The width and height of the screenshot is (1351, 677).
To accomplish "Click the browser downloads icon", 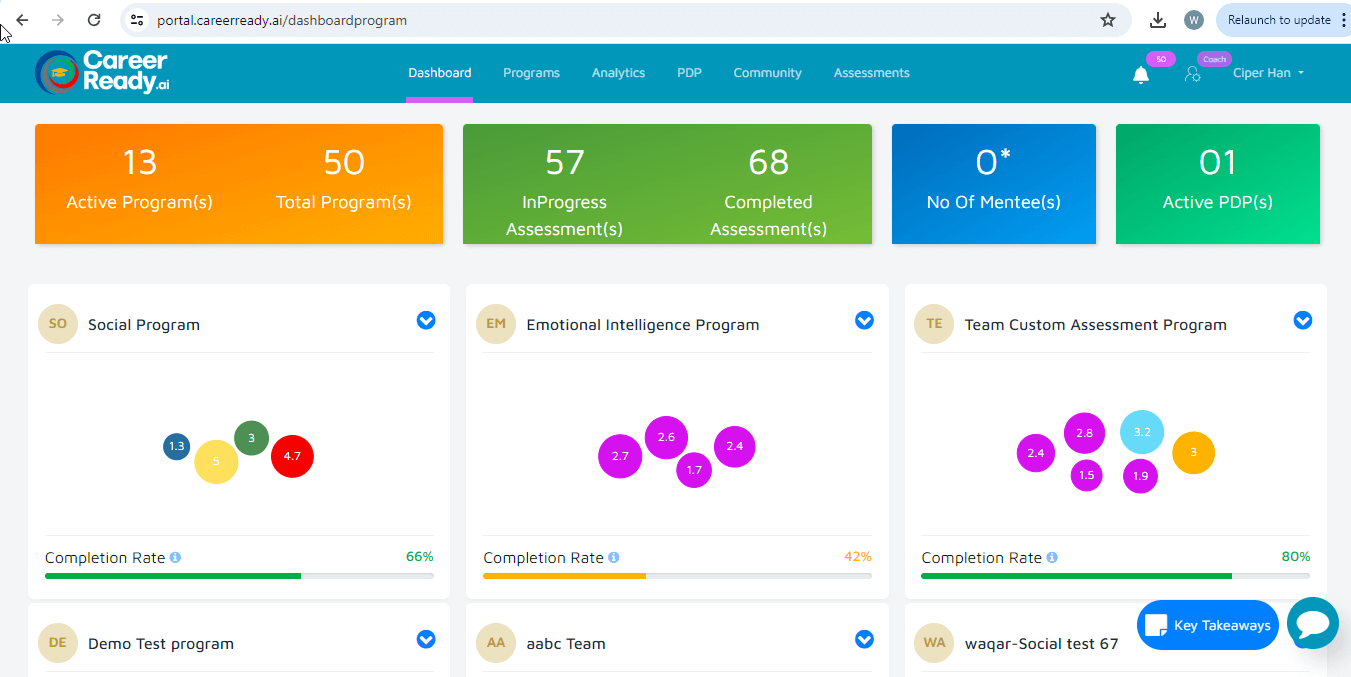I will click(1158, 20).
